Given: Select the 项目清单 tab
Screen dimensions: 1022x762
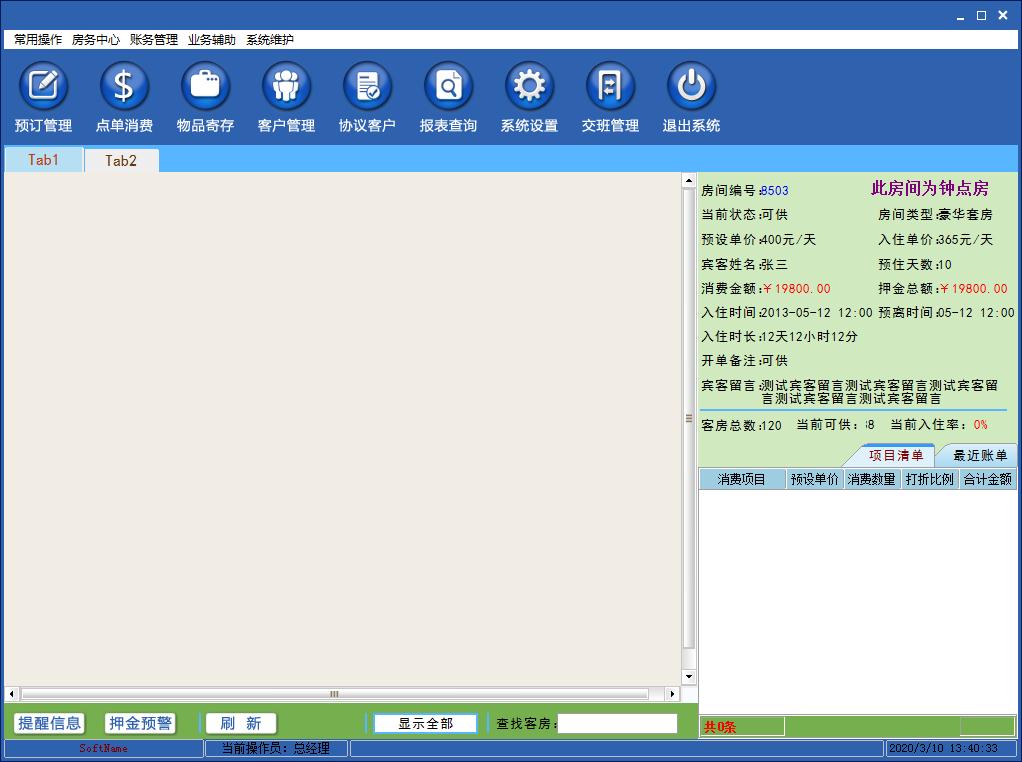Looking at the screenshot, I should click(x=896, y=455).
